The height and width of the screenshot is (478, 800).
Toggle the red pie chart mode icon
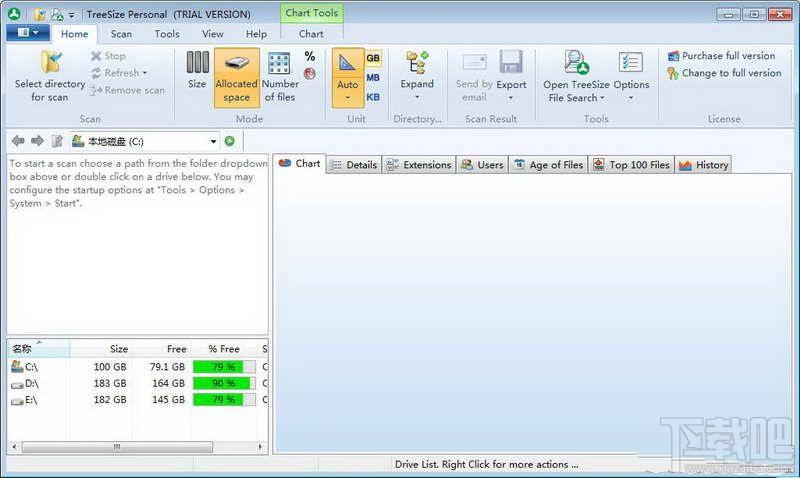pyautogui.click(x=309, y=73)
